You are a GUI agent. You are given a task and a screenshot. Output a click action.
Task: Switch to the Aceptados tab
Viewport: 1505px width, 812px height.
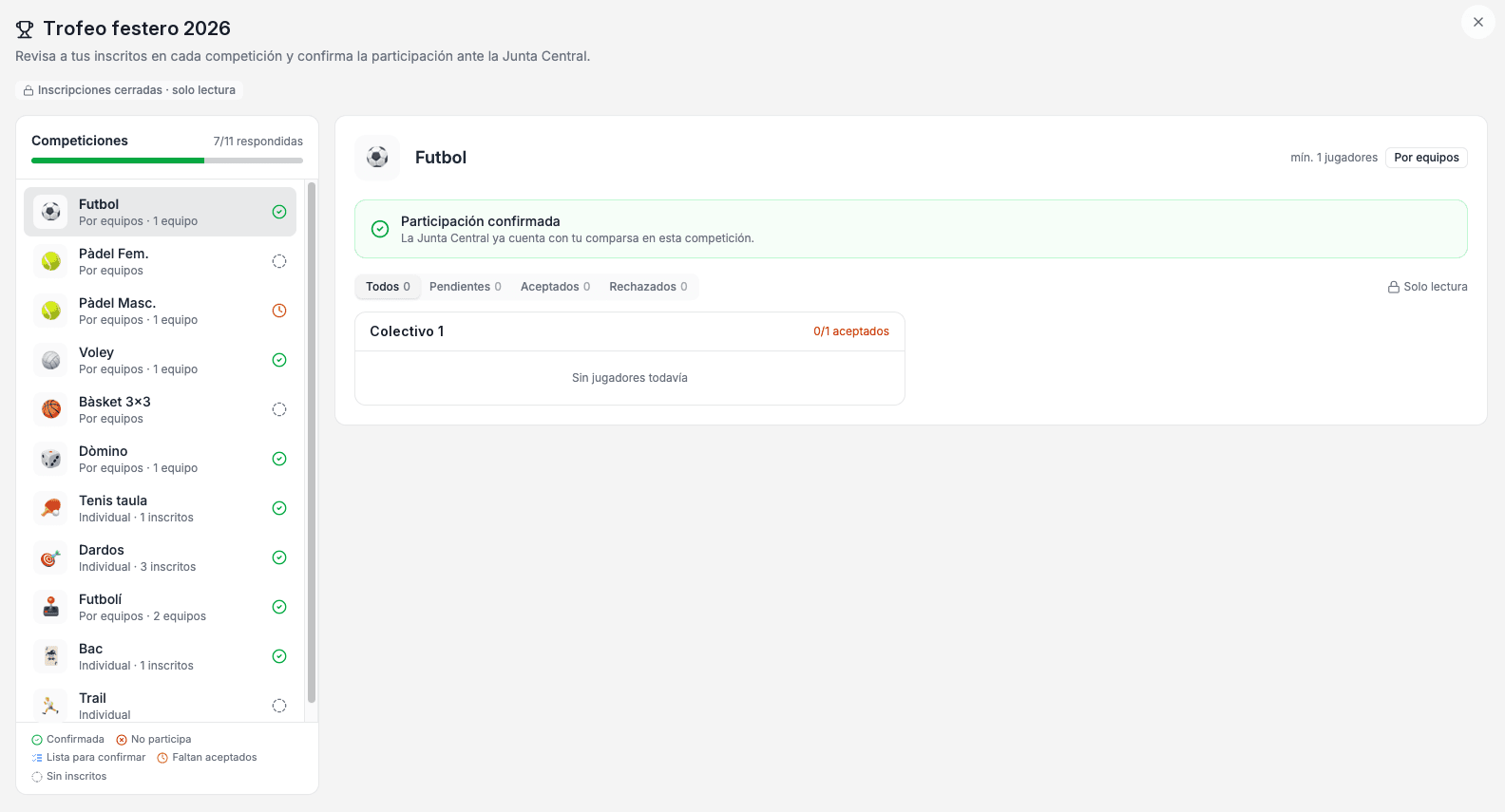[555, 287]
